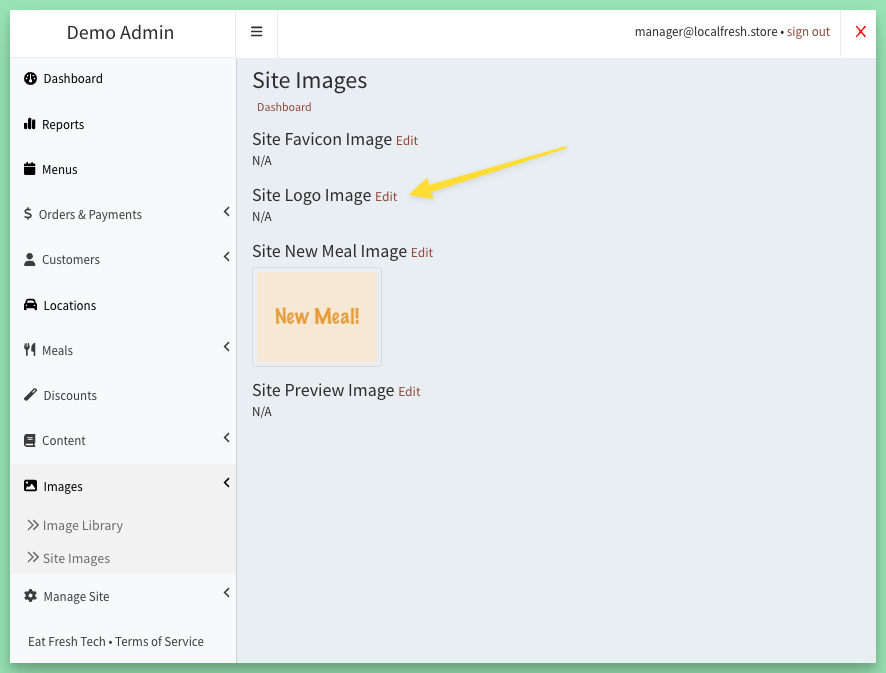Collapse the Images submenu chevron
The height and width of the screenshot is (673, 886).
coord(227,483)
